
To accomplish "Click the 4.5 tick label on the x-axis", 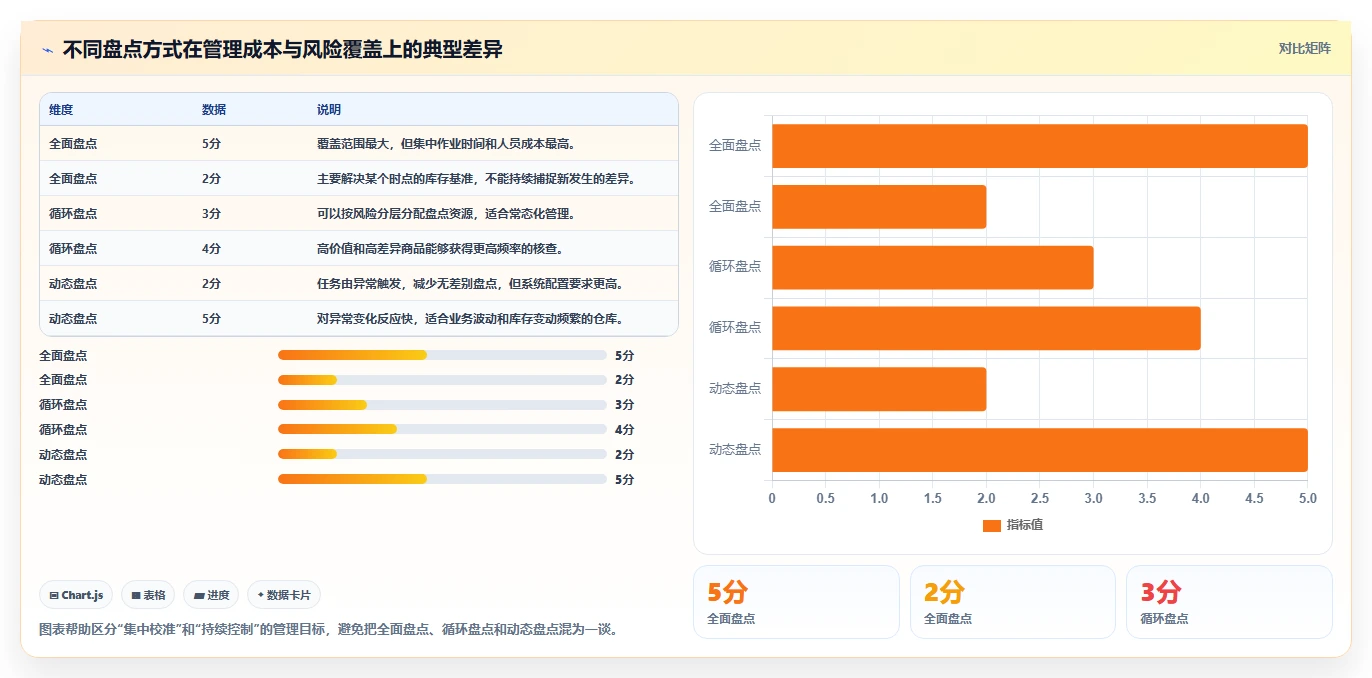I will pos(1254,498).
